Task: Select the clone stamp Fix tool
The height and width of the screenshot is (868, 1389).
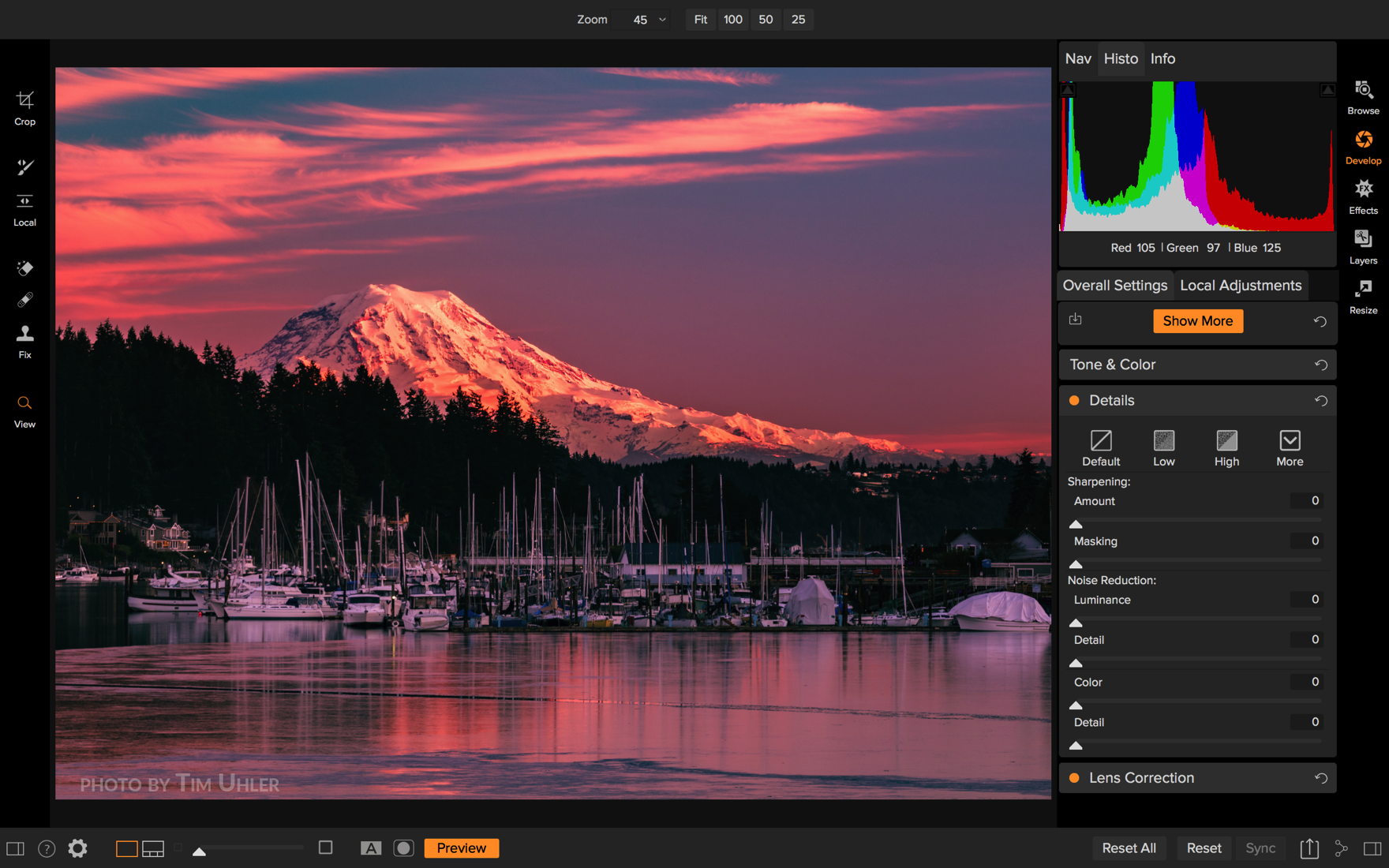Action: (x=24, y=342)
